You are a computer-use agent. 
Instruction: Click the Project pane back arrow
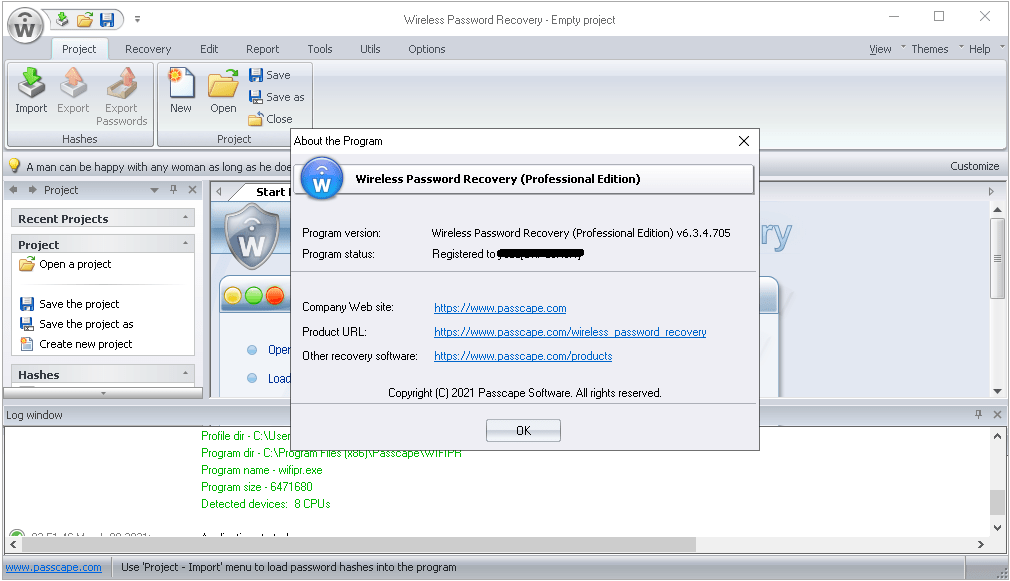tap(14, 190)
